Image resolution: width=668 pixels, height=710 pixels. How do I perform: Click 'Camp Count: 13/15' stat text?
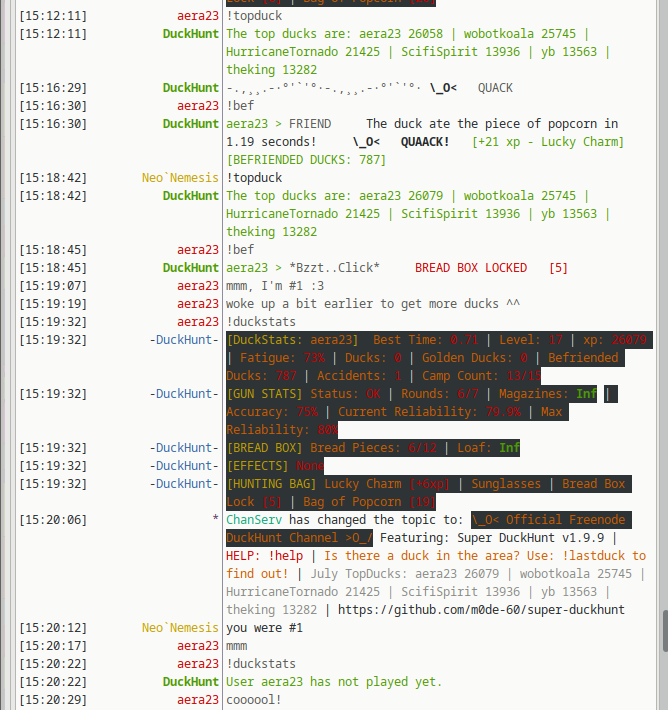(x=481, y=375)
